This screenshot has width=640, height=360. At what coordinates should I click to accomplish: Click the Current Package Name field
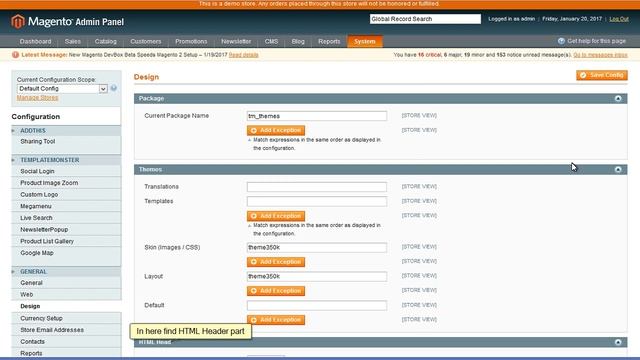click(317, 116)
